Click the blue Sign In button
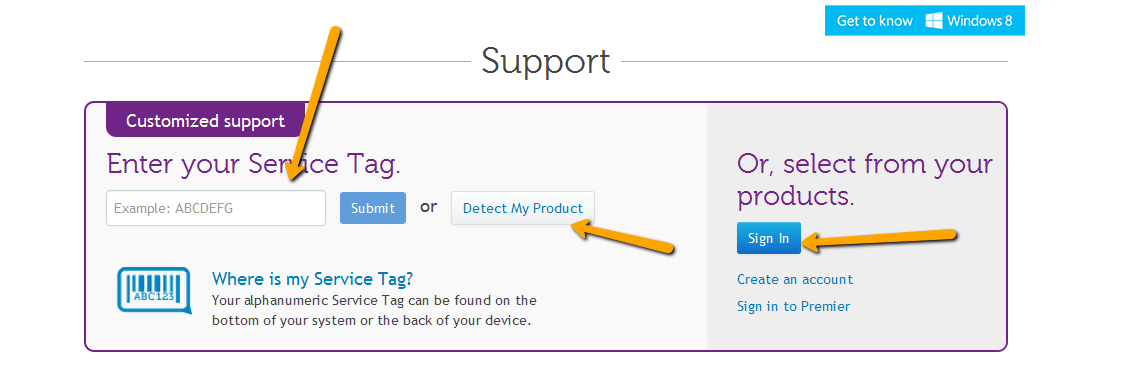The height and width of the screenshot is (375, 1135). point(769,238)
